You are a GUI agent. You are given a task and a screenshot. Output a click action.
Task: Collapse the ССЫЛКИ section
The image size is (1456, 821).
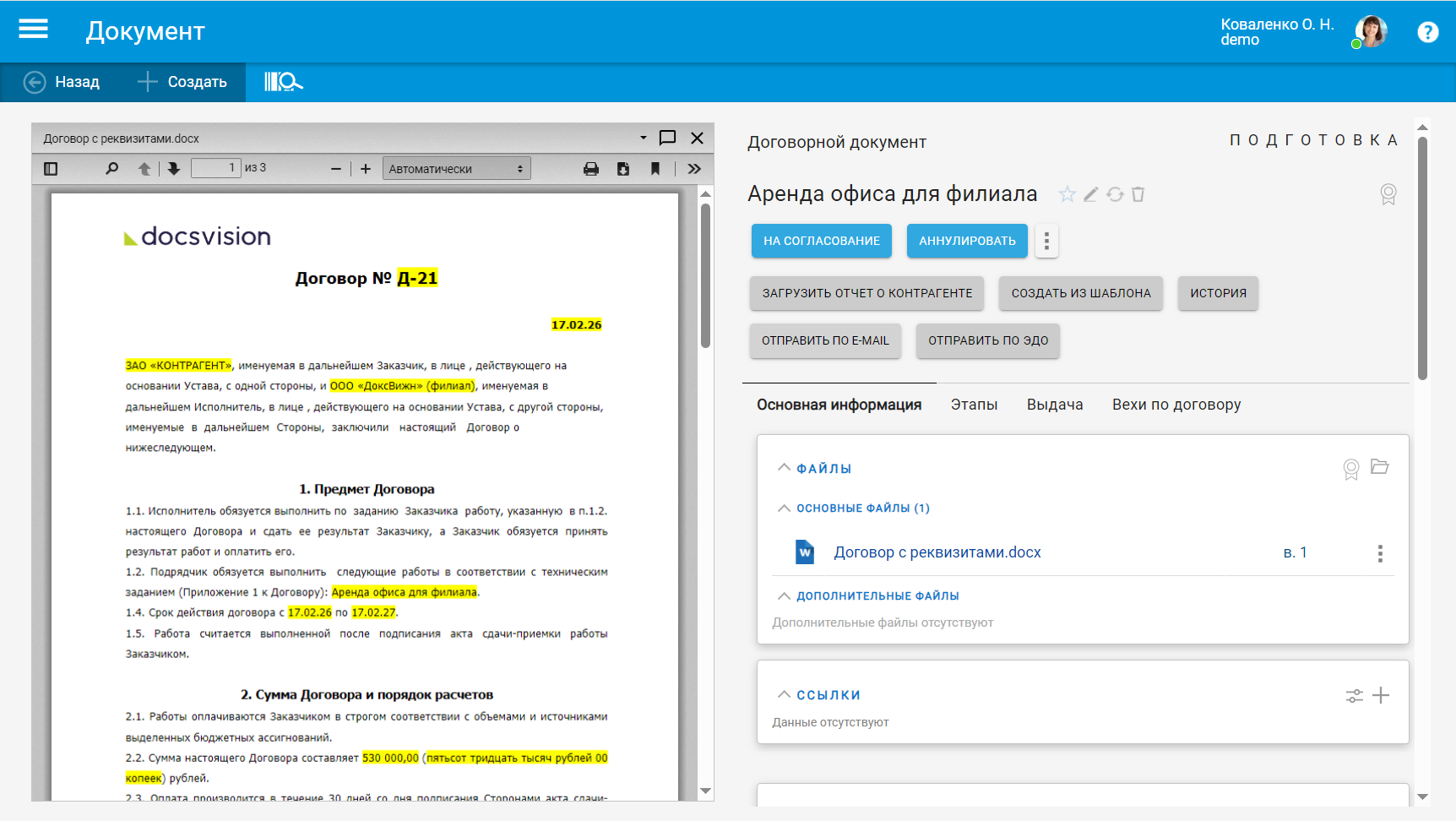click(x=784, y=694)
